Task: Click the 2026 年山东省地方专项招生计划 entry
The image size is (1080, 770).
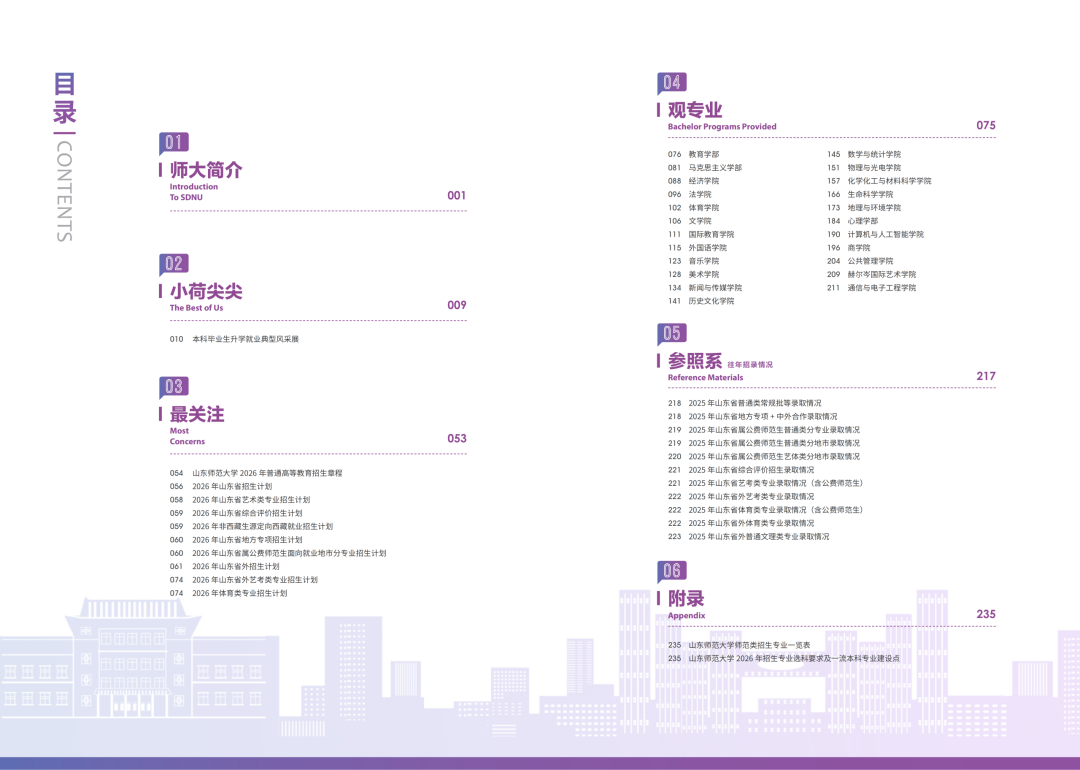Action: tap(236, 540)
